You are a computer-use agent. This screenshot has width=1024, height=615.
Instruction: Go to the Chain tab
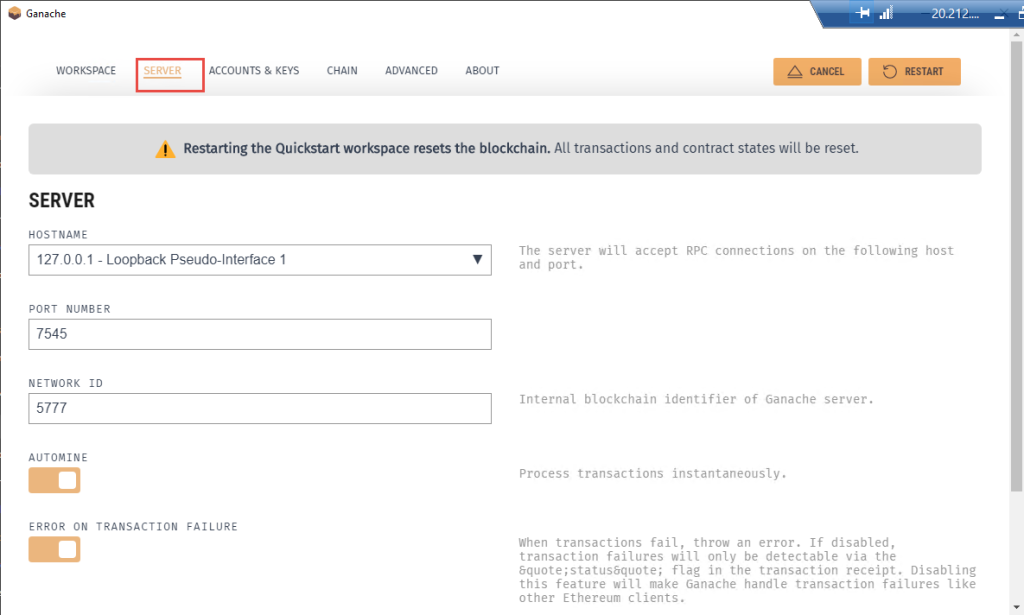click(x=342, y=71)
